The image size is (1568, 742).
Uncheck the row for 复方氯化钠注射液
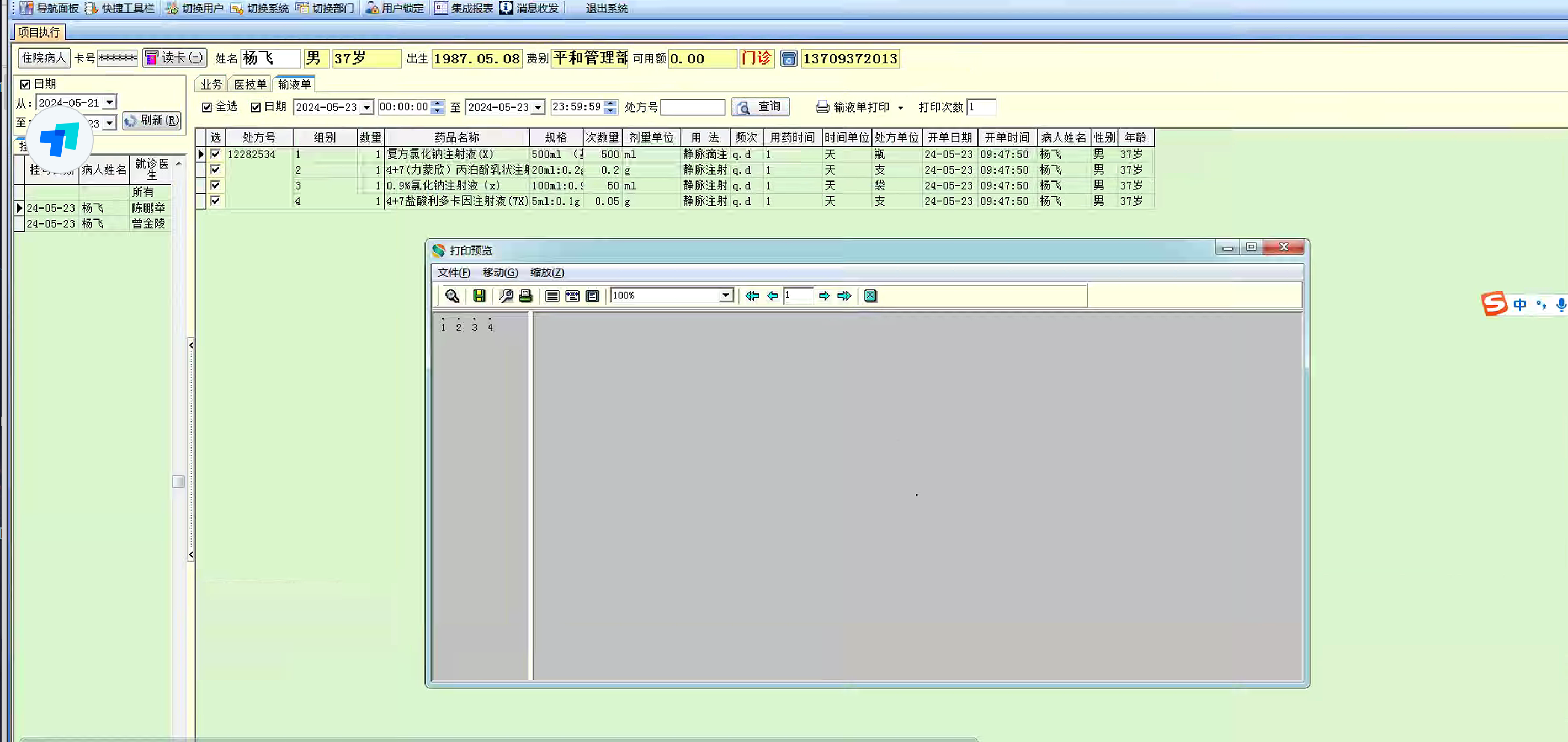point(215,154)
